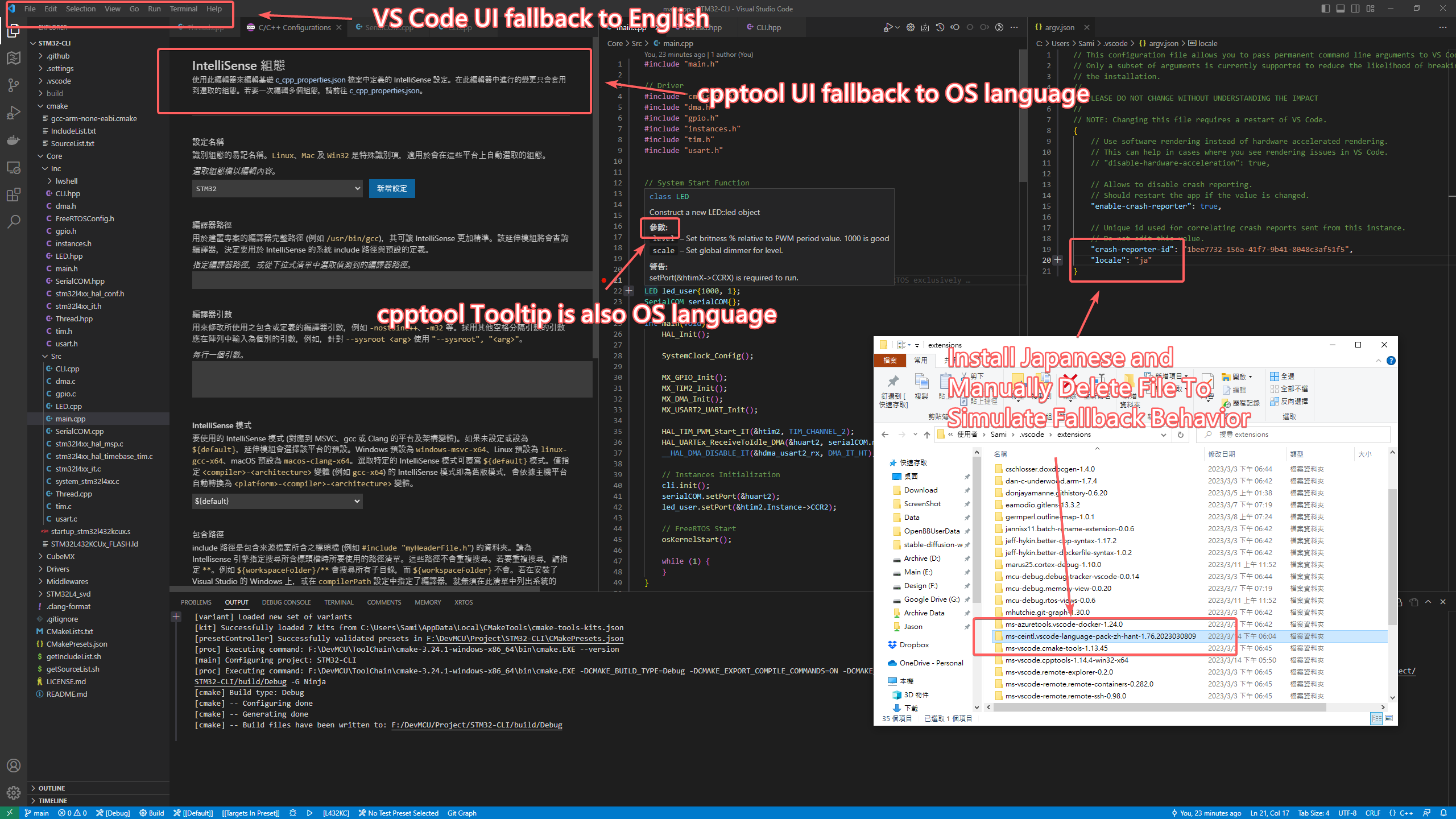
Task: Click Build in the status bar
Action: click(x=152, y=813)
